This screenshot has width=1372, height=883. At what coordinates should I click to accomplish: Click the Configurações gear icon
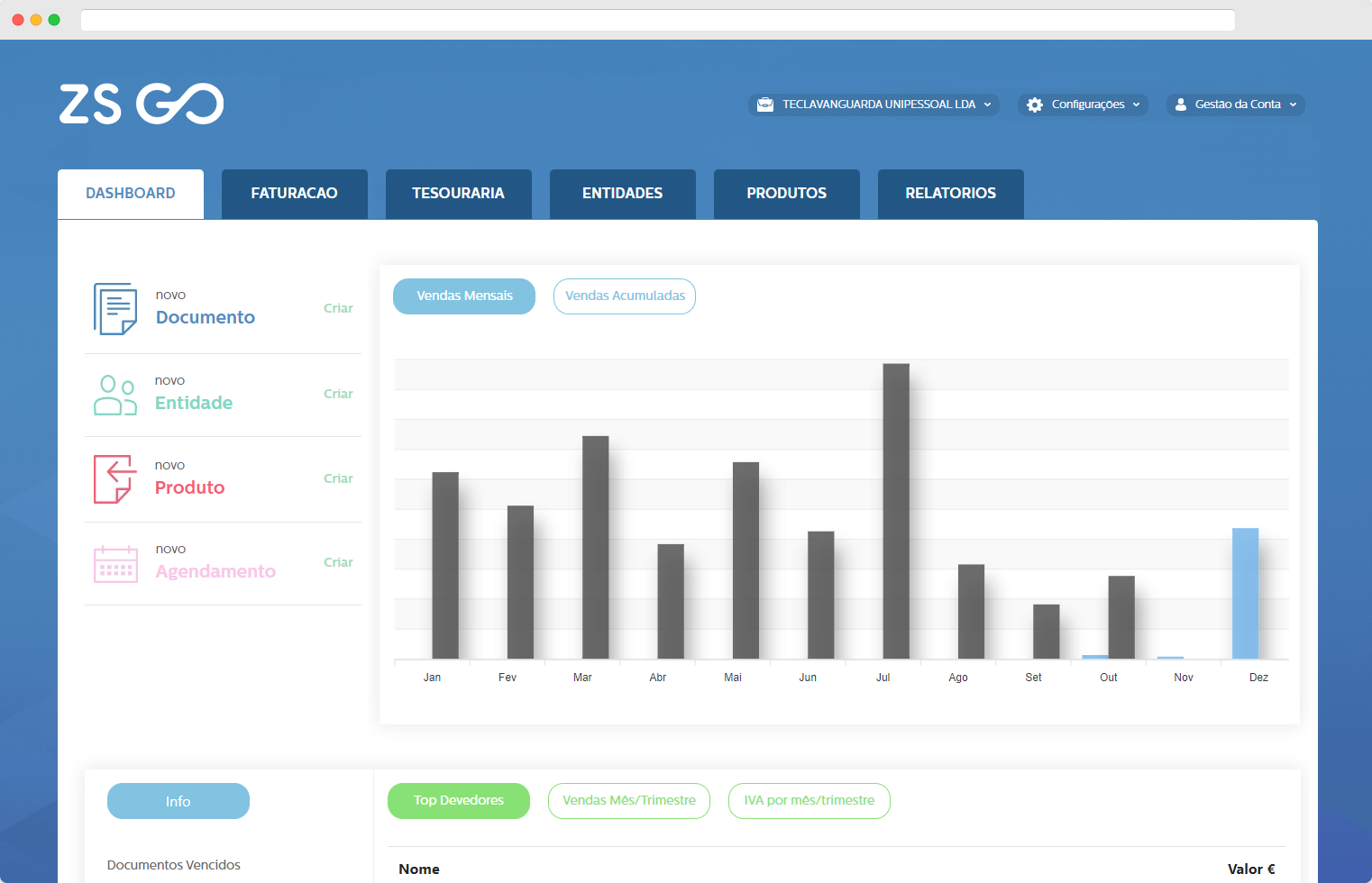point(1035,105)
